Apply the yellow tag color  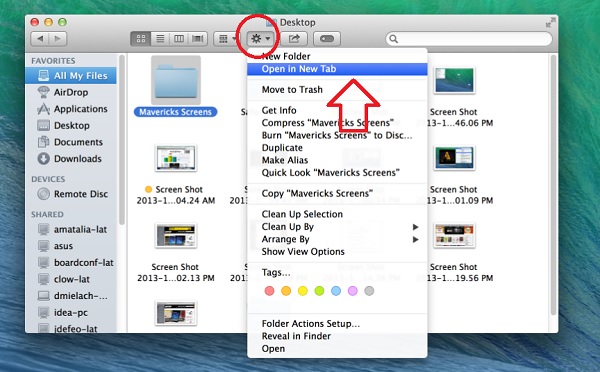tap(303, 291)
